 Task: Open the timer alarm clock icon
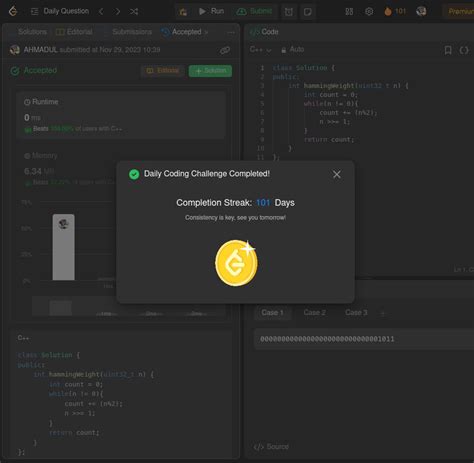tap(289, 12)
